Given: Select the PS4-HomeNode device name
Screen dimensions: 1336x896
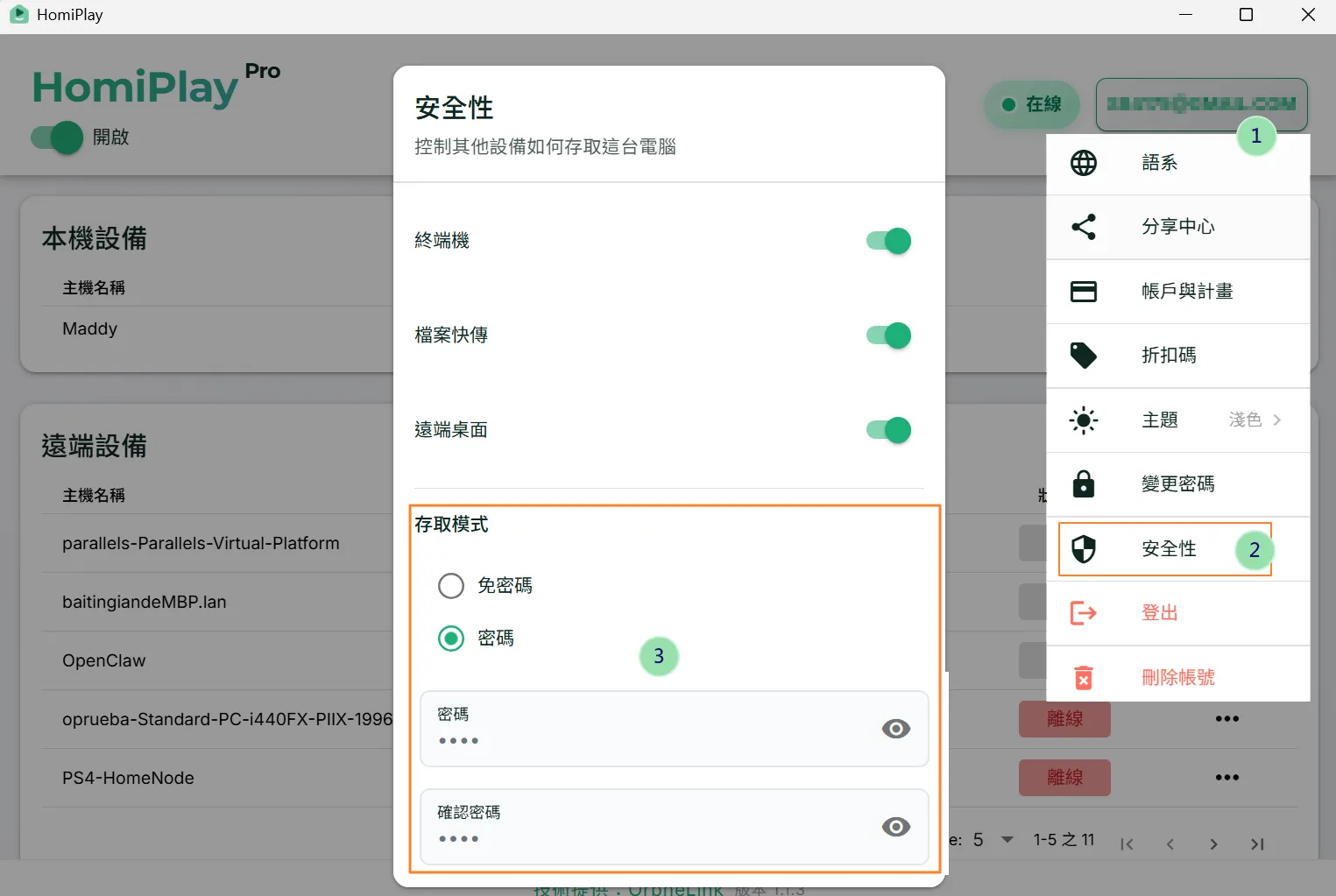Looking at the screenshot, I should pos(128,779).
